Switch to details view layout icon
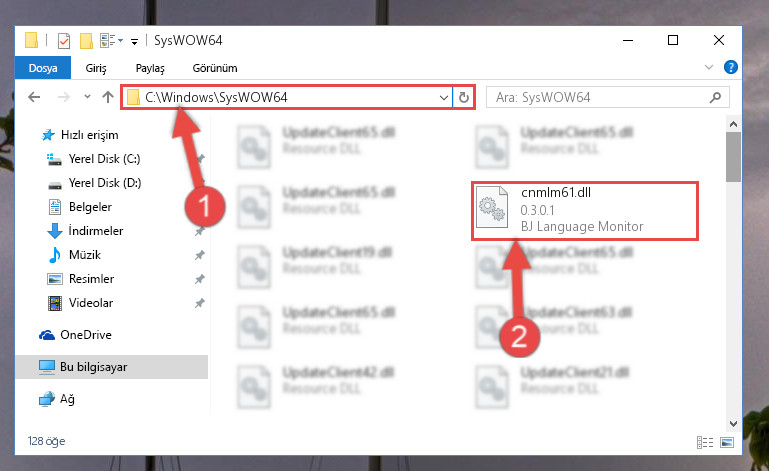This screenshot has width=769, height=471. point(705,442)
